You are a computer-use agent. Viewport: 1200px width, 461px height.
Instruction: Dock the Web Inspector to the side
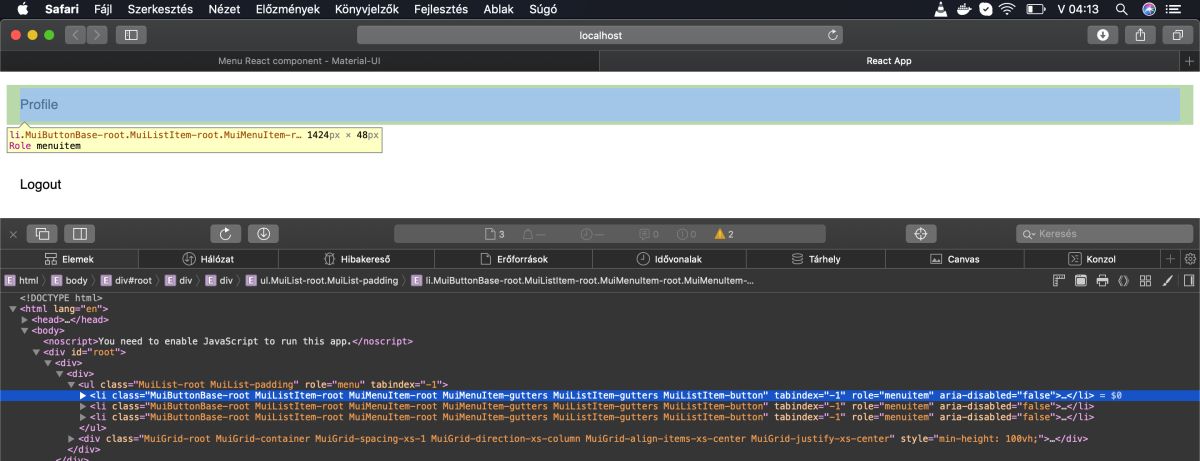pos(79,234)
